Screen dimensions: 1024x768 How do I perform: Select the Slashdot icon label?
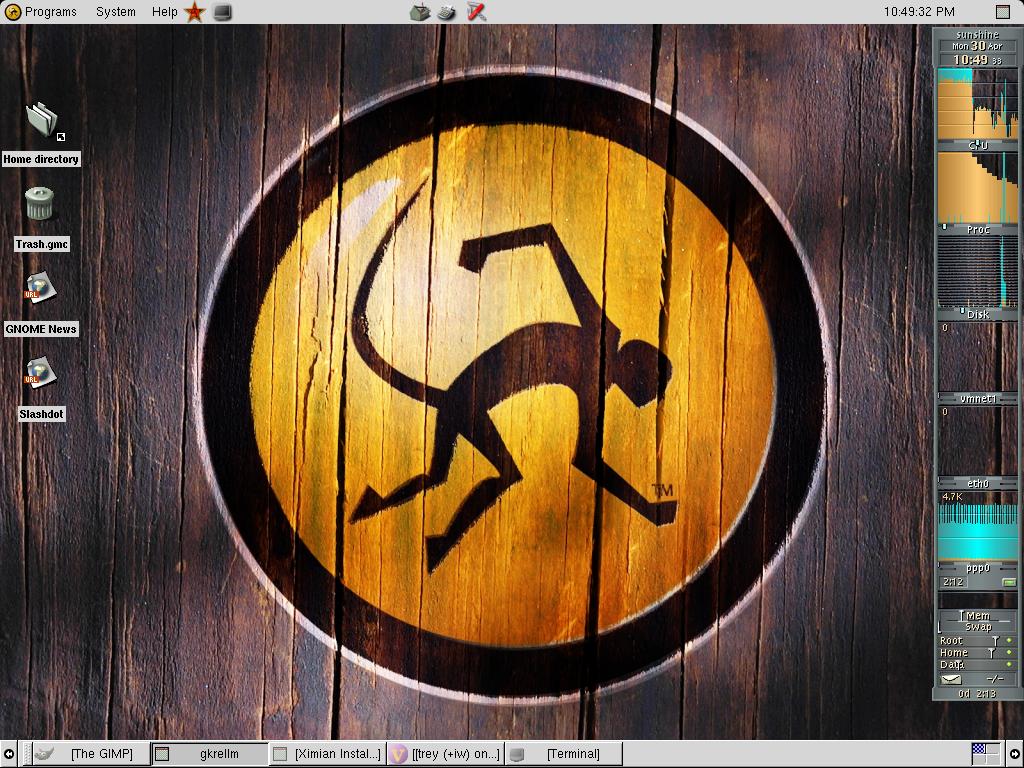coord(41,414)
